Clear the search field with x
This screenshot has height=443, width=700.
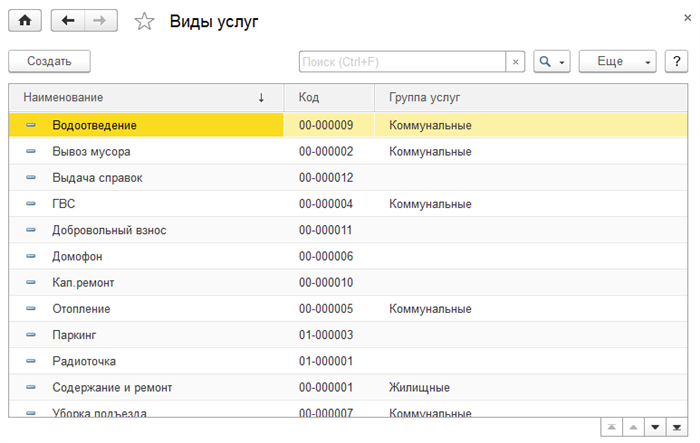point(515,62)
